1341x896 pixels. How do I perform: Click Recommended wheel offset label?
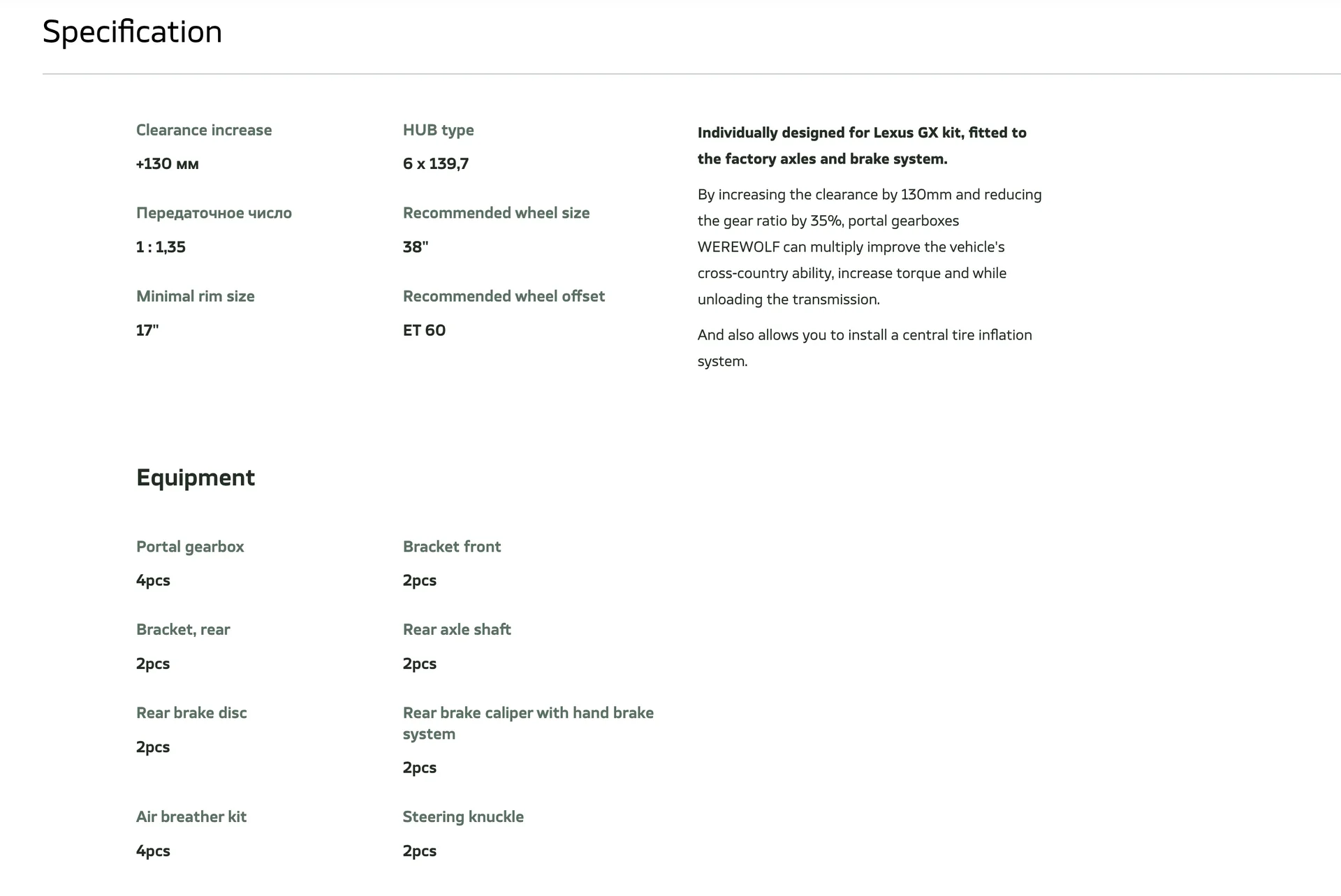tap(504, 296)
